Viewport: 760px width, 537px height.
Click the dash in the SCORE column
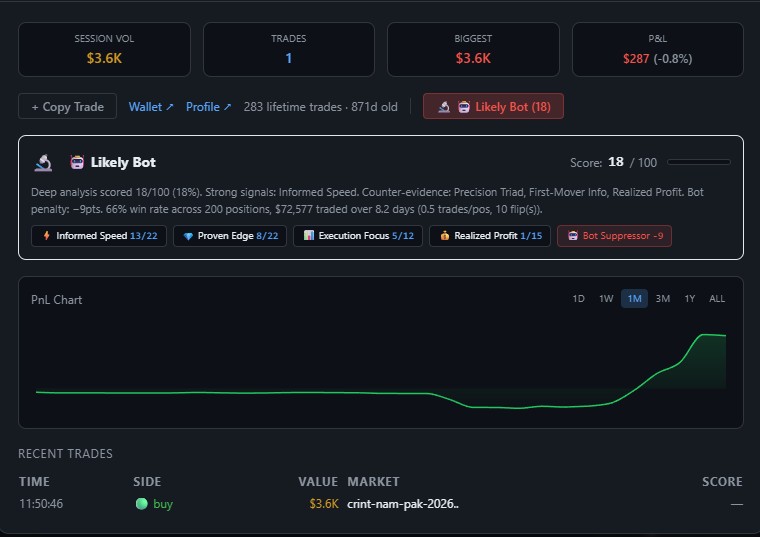737,505
